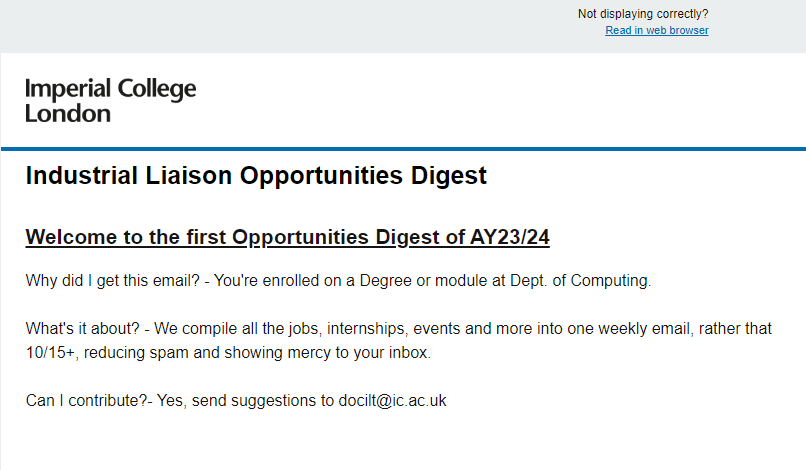Click the word London in the logo
Image resolution: width=806 pixels, height=470 pixels.
[x=68, y=113]
